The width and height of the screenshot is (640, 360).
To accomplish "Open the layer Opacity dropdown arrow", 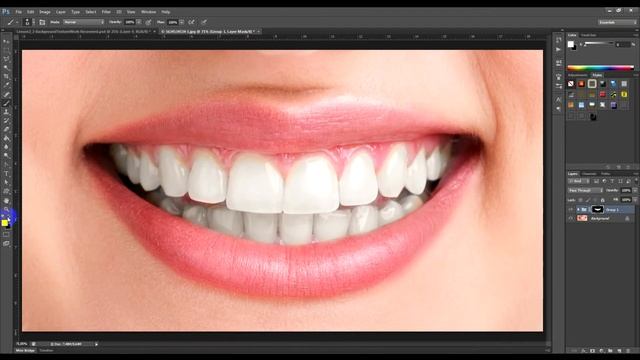I will (635, 191).
